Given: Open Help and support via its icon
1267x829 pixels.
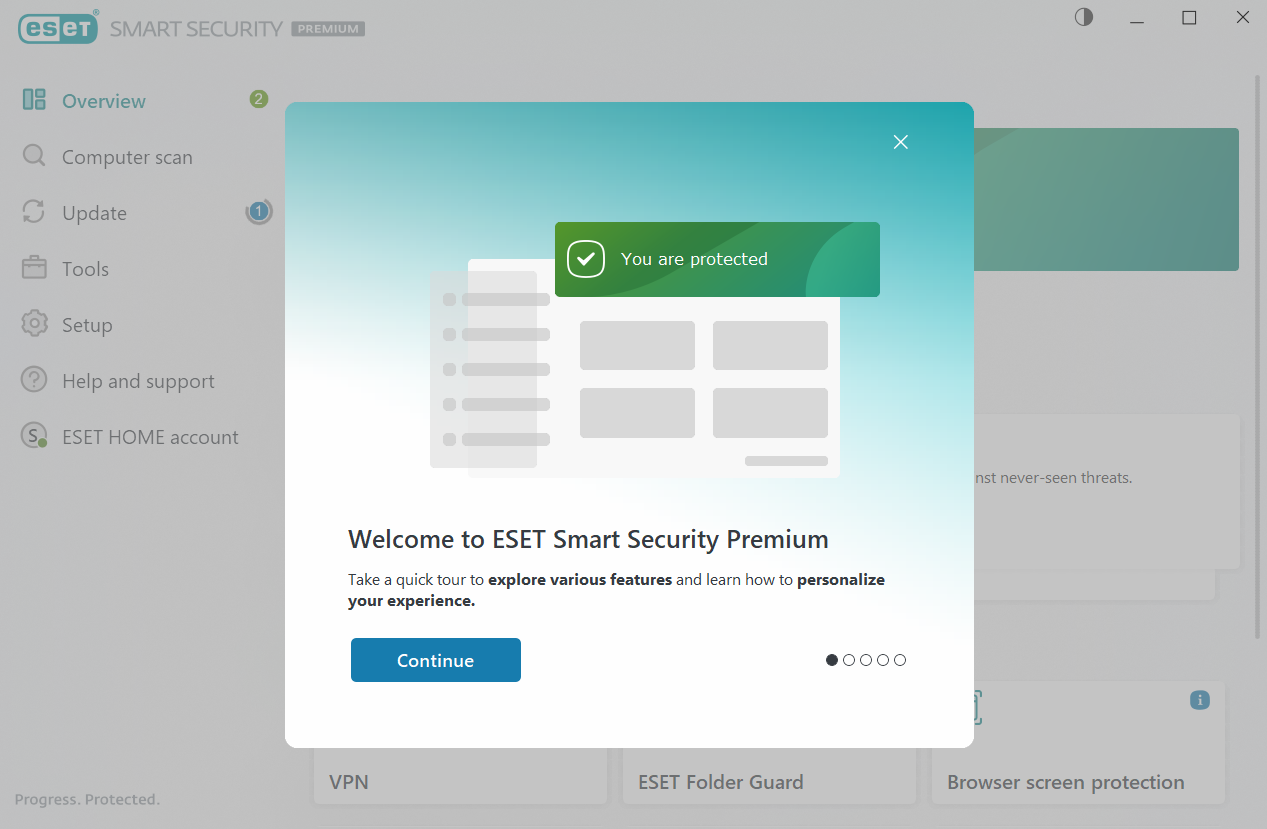Looking at the screenshot, I should tap(34, 380).
